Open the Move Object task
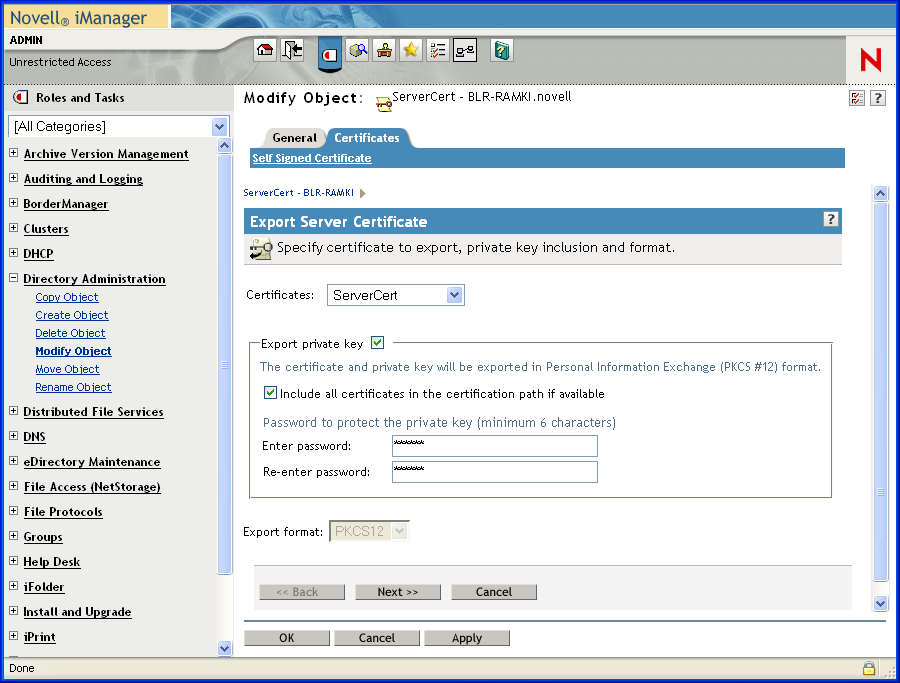The image size is (900, 683). (x=67, y=369)
